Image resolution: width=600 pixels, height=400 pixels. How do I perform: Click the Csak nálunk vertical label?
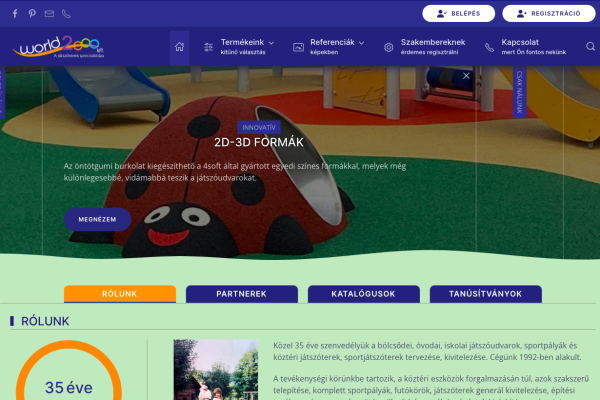(x=520, y=92)
